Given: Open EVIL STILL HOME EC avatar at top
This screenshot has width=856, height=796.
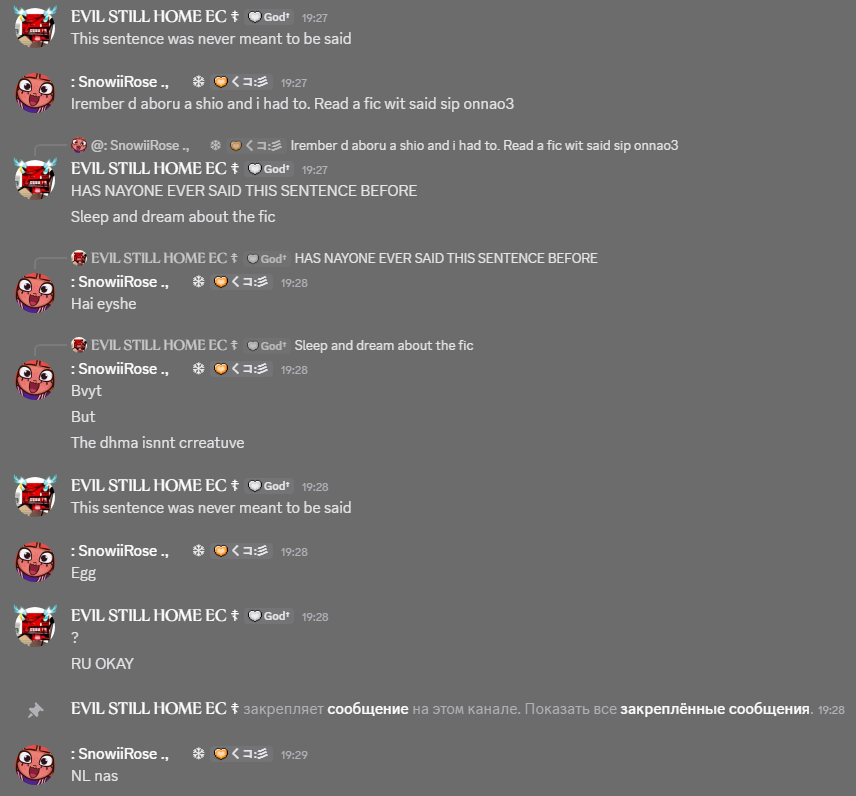Looking at the screenshot, I should point(35,26).
